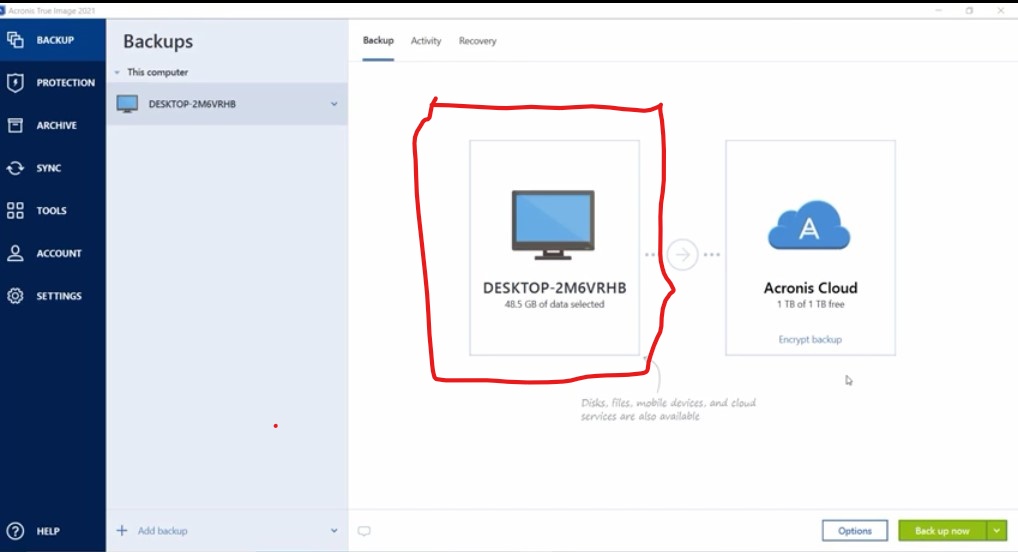This screenshot has width=1018, height=552.
Task: Go to the PROTECTION section label
Action: coord(66,82)
